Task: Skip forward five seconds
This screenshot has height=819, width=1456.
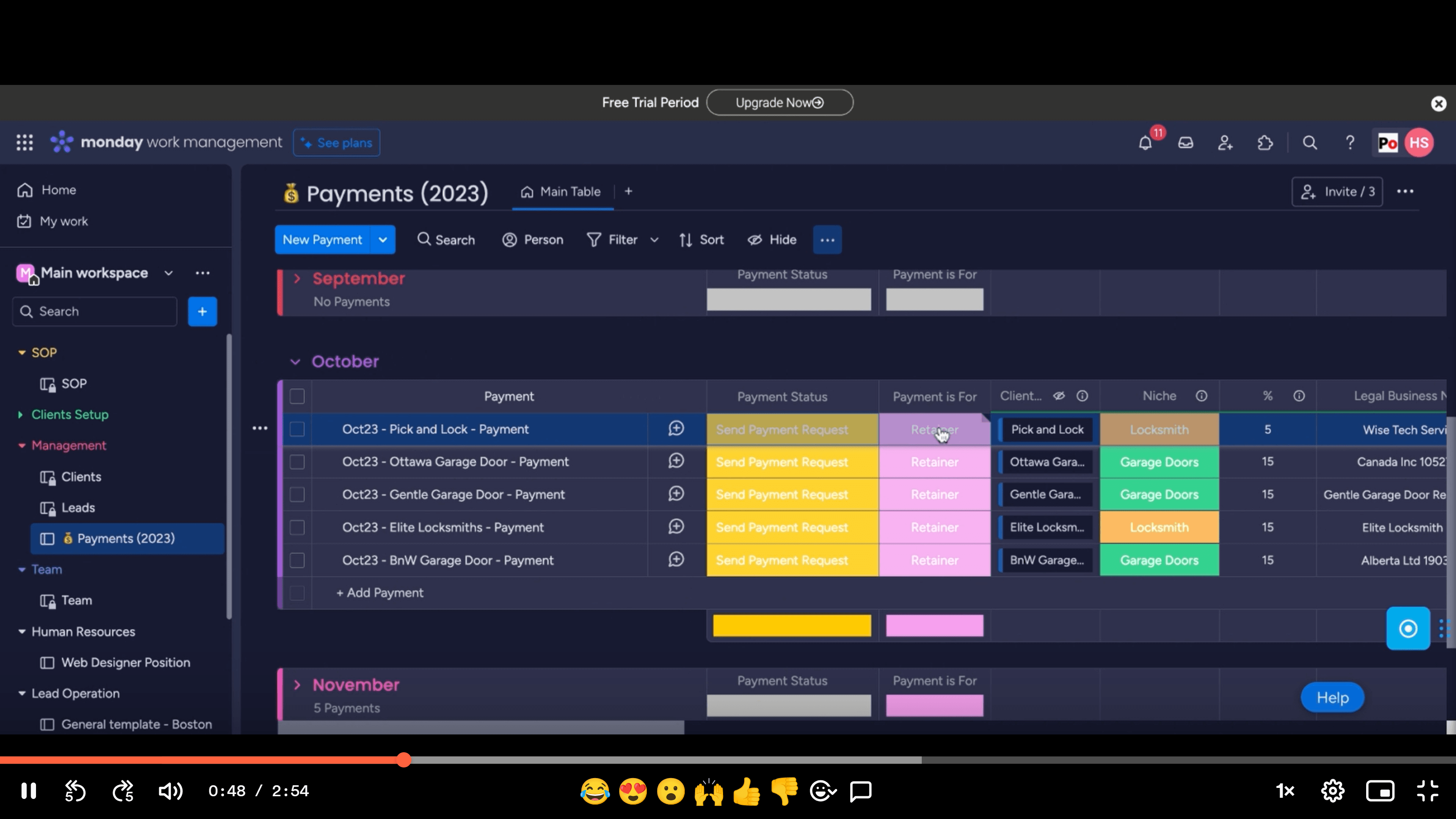Action: [122, 791]
